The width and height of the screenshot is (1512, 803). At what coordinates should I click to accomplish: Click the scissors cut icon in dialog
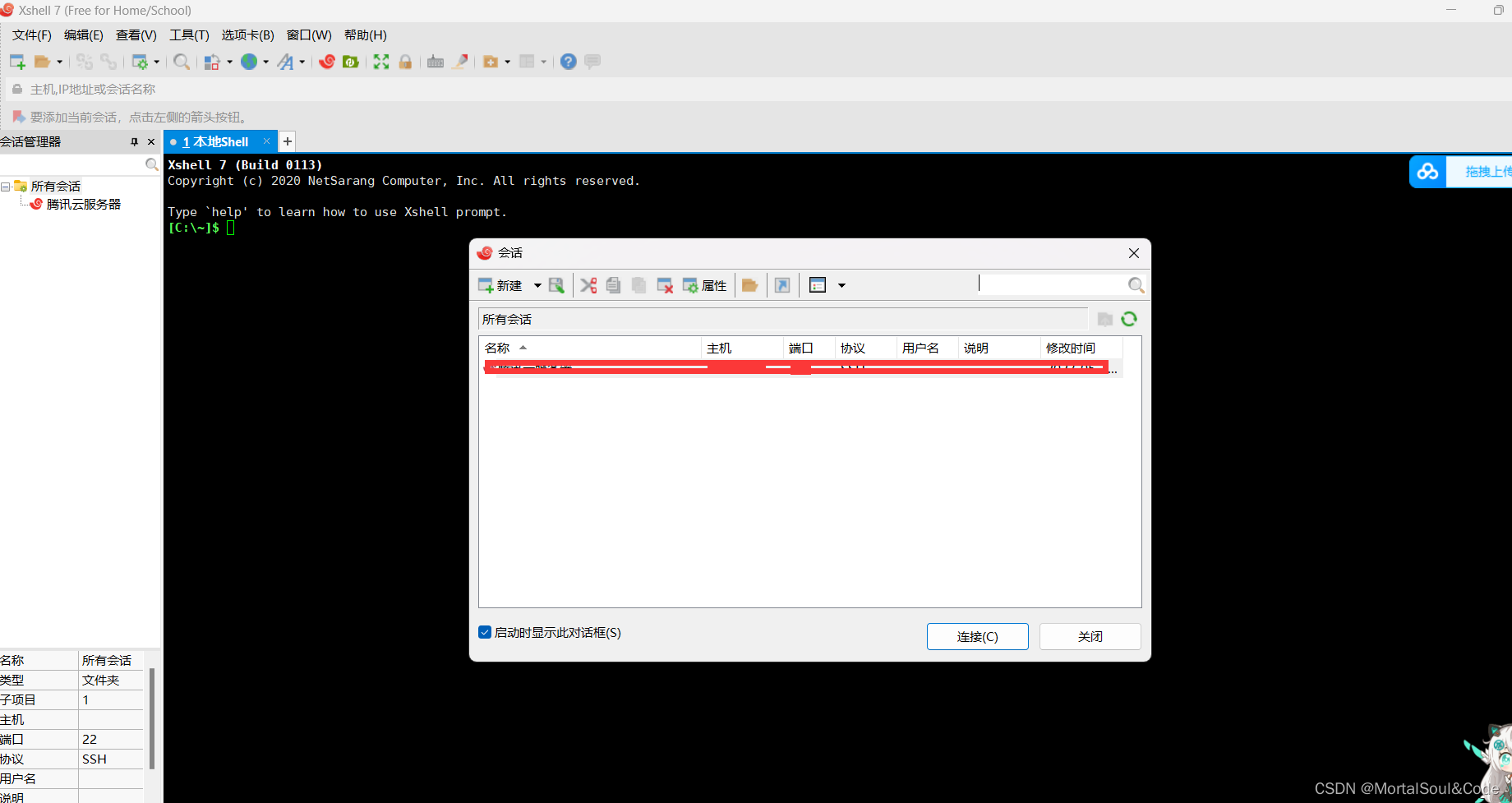click(588, 285)
